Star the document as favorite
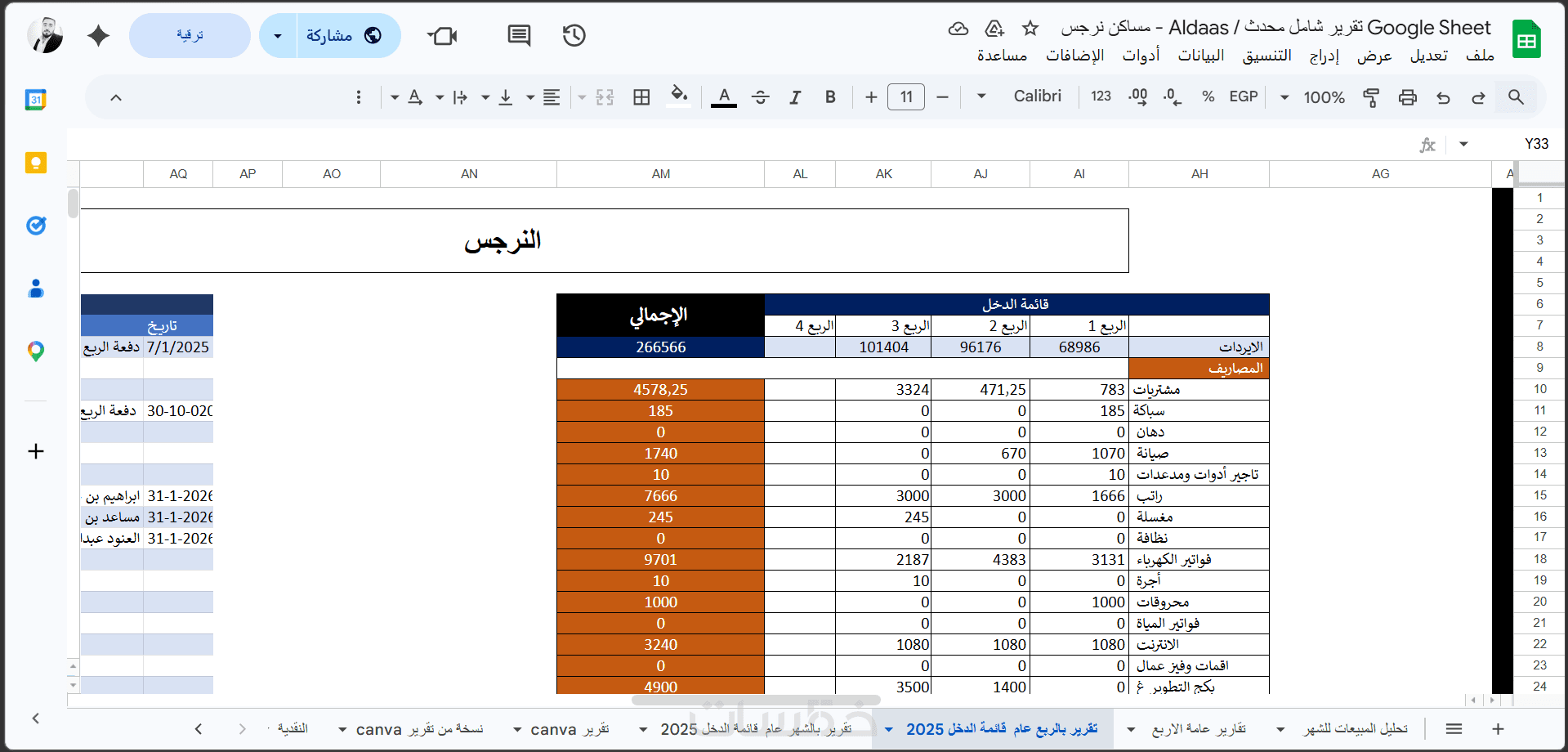Screen dimensions: 1568x752 pos(1030,29)
